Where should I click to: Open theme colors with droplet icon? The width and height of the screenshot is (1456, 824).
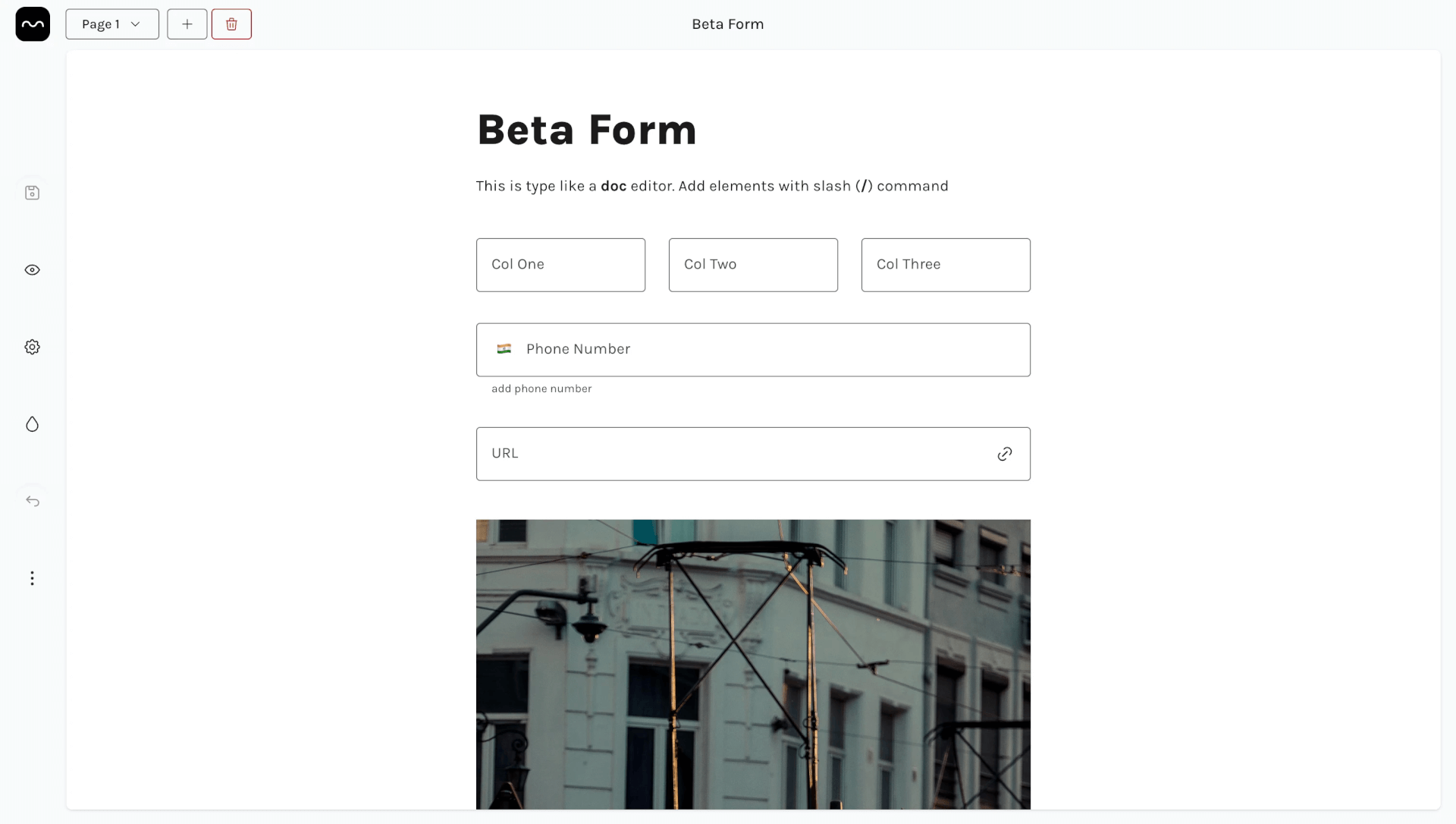point(32,424)
